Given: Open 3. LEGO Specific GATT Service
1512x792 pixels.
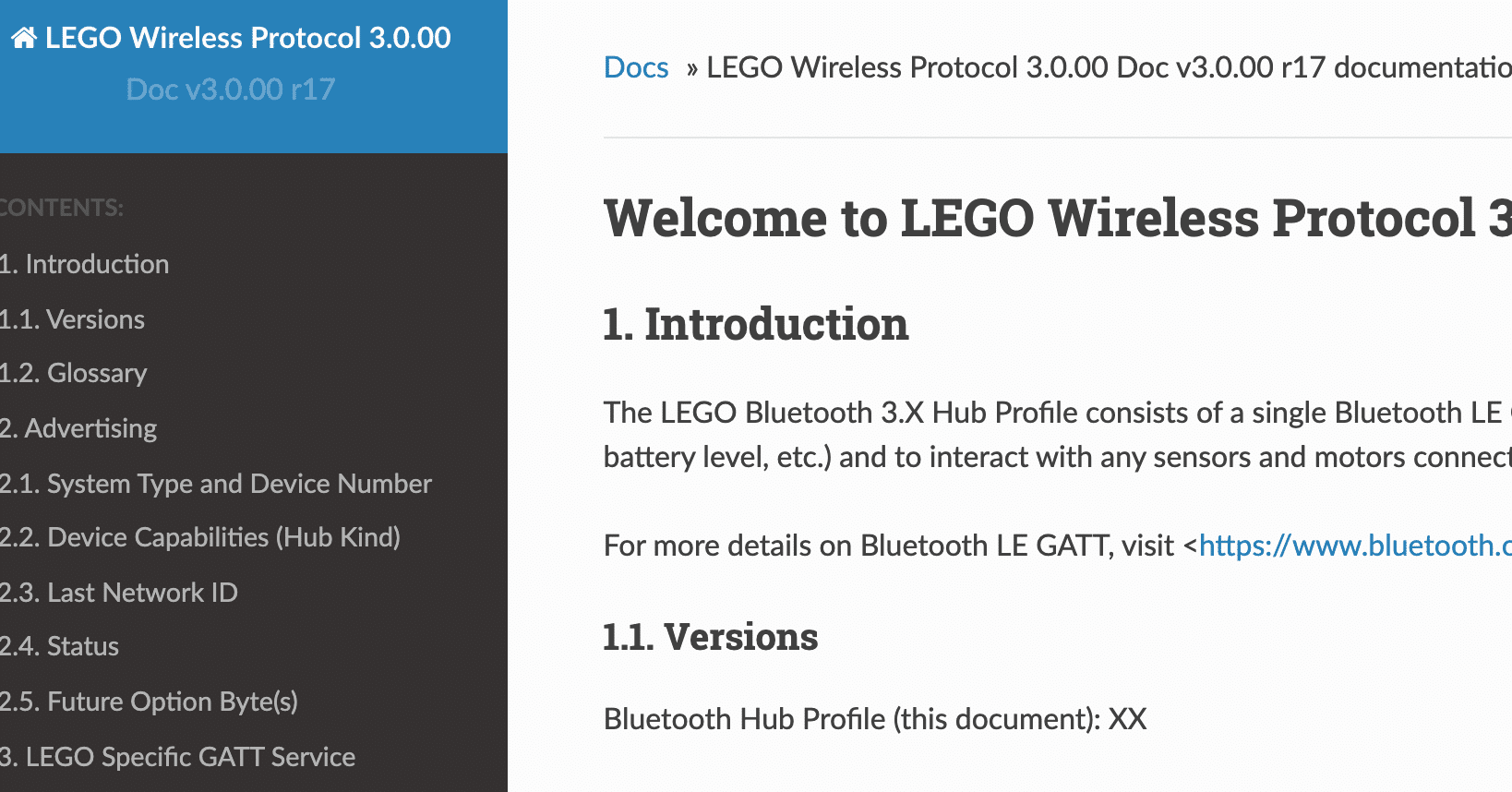Looking at the screenshot, I should pos(178,757).
